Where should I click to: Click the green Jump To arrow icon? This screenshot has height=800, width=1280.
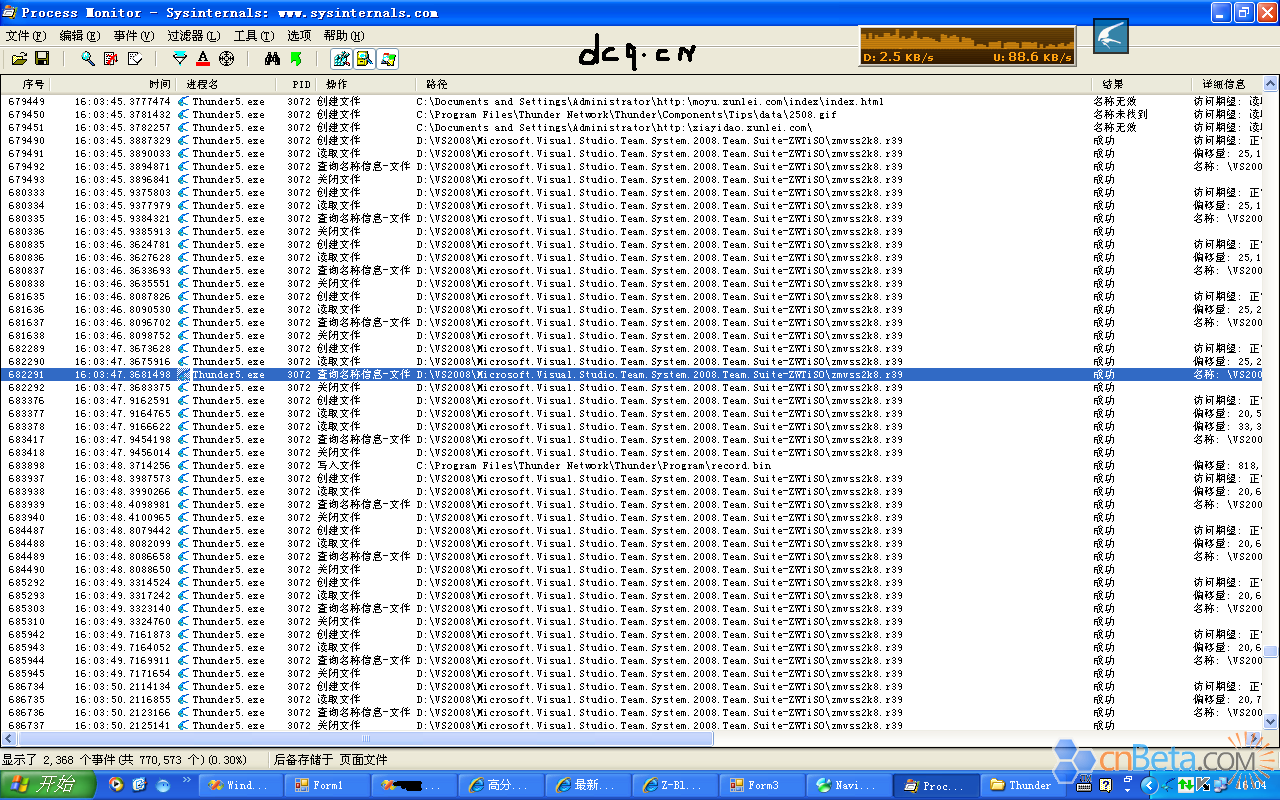point(295,59)
